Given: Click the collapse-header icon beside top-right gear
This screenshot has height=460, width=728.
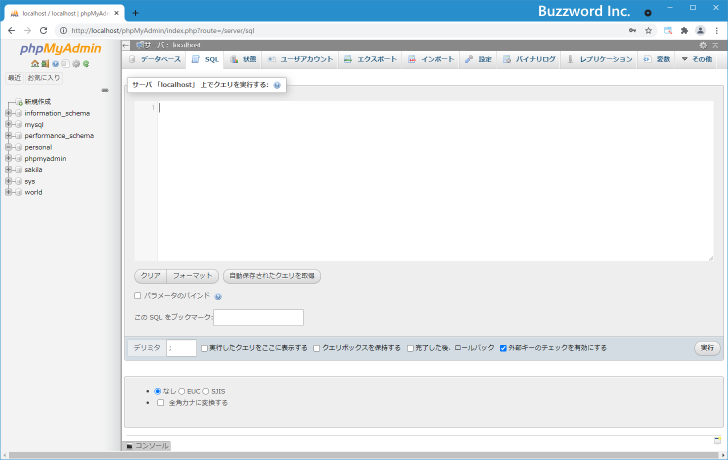Looking at the screenshot, I should pos(715,45).
